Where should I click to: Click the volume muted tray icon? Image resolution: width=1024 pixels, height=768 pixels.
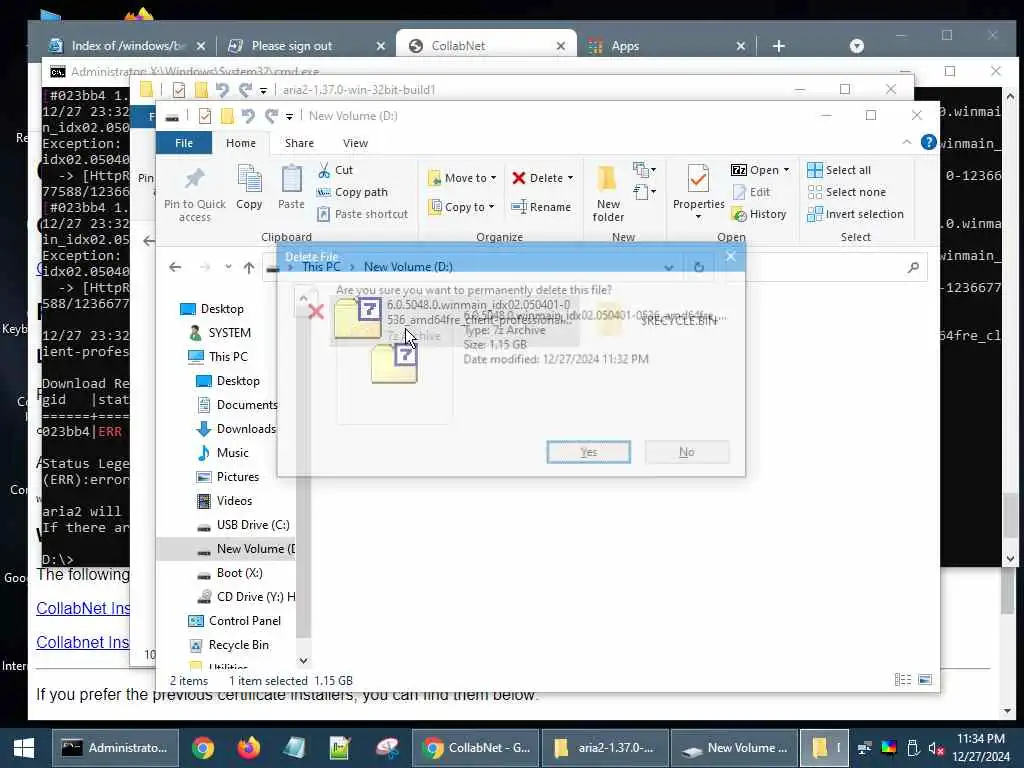[x=936, y=748]
